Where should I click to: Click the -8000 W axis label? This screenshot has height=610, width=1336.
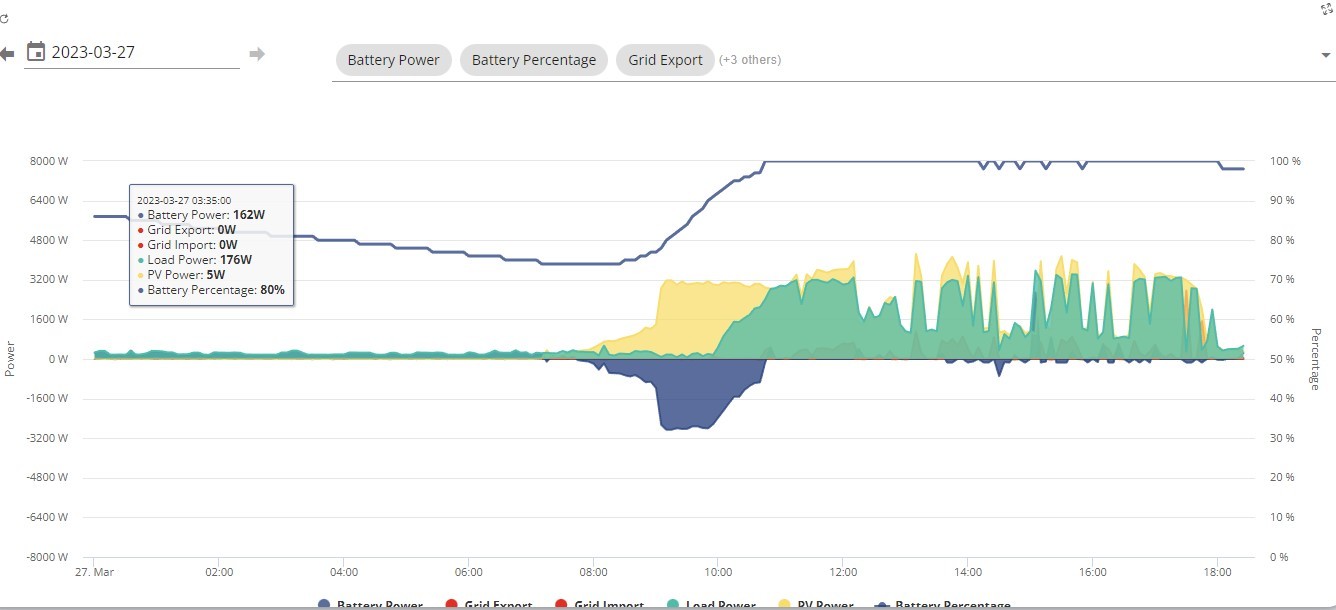tap(47, 557)
